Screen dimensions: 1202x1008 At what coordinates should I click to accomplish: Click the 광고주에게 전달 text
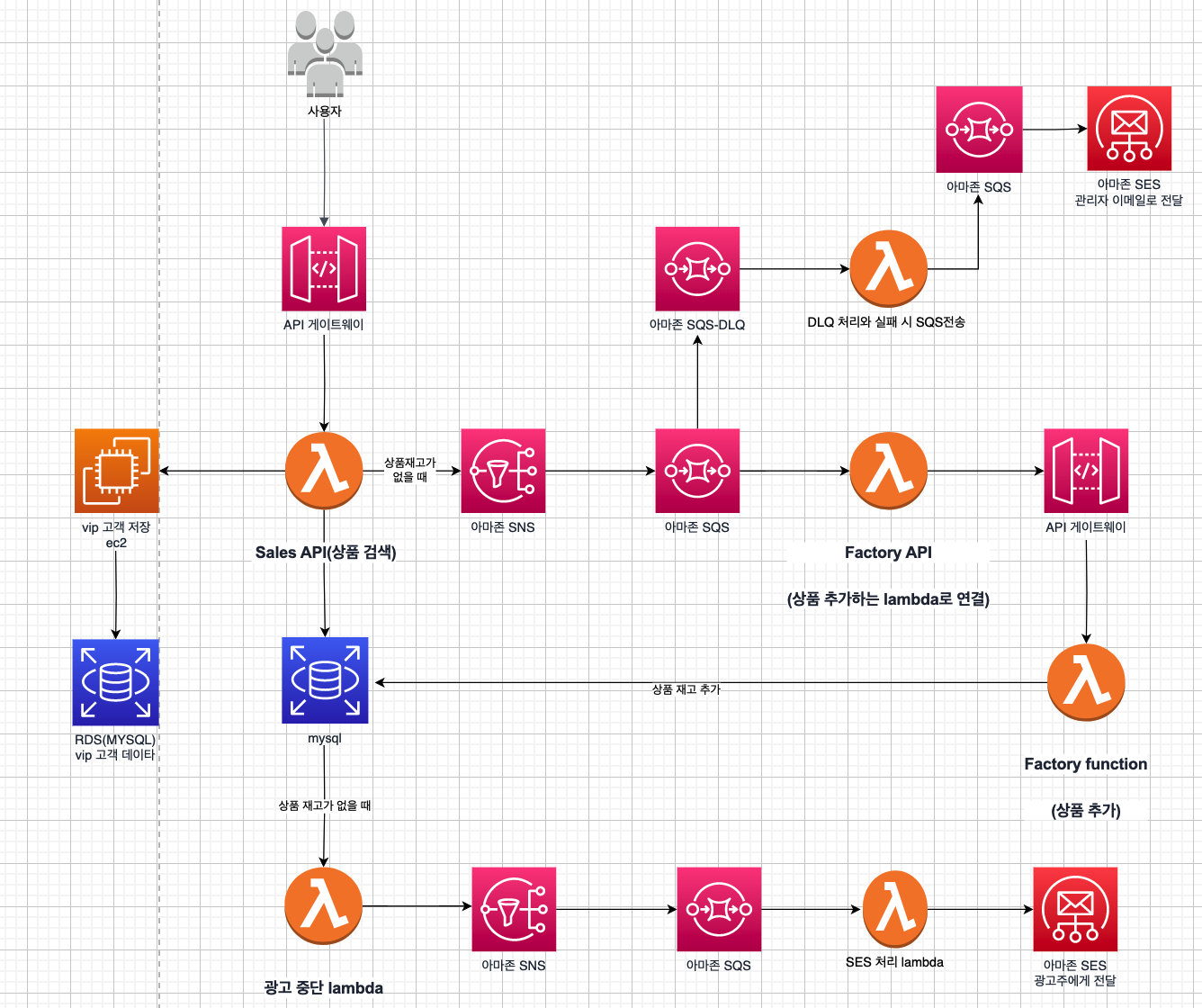pyautogui.click(x=1075, y=980)
